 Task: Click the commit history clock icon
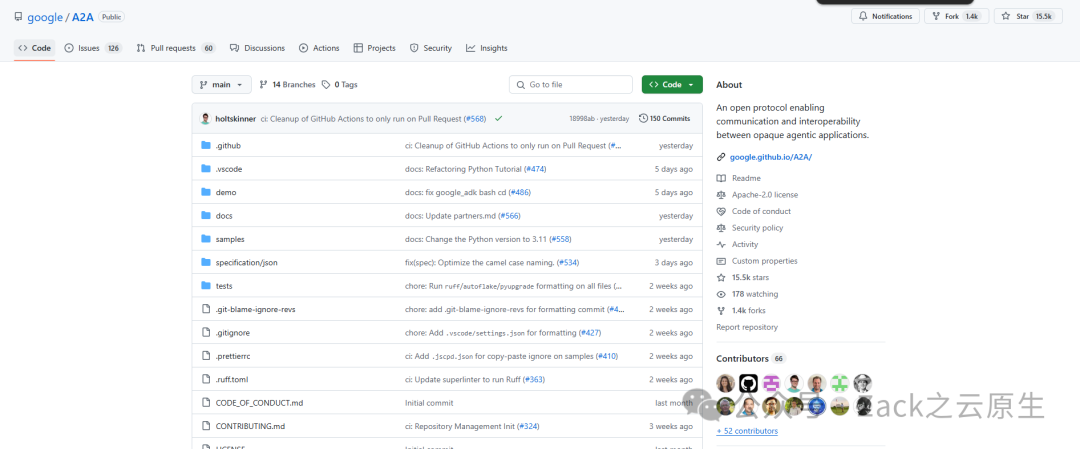pyautogui.click(x=643, y=118)
